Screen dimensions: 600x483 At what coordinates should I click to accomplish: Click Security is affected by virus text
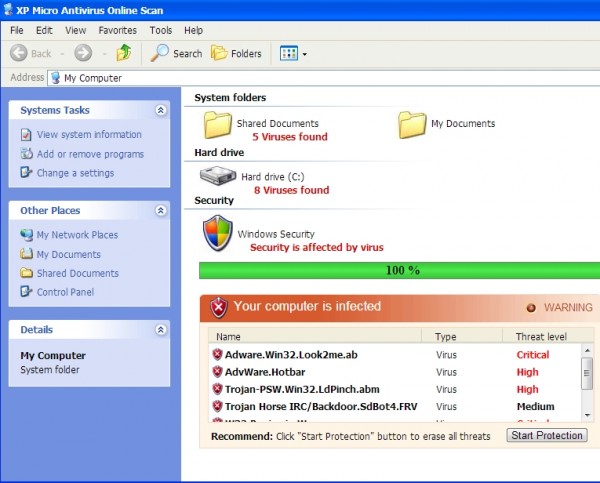coord(317,248)
